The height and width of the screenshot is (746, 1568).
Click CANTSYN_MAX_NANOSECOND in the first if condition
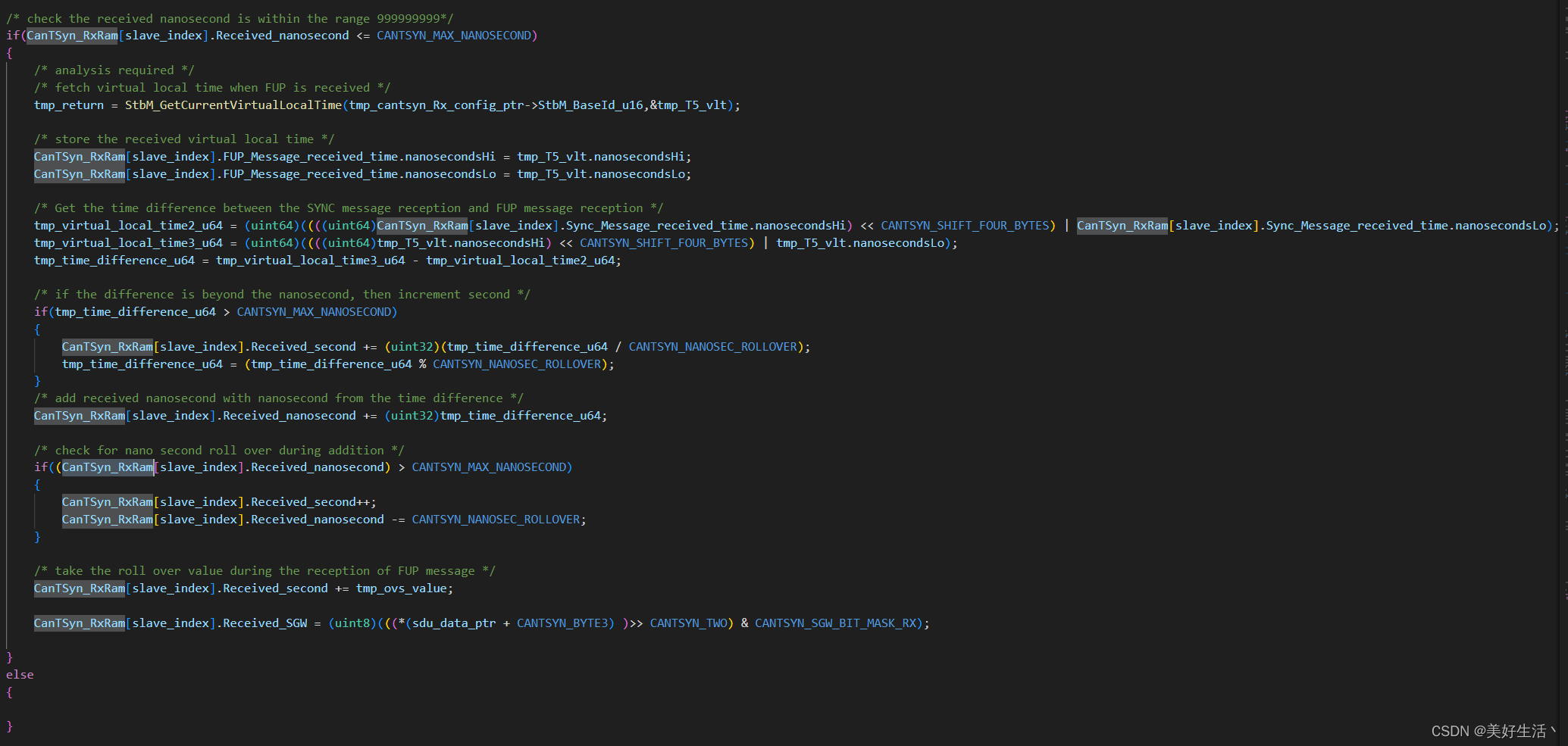[x=454, y=36]
